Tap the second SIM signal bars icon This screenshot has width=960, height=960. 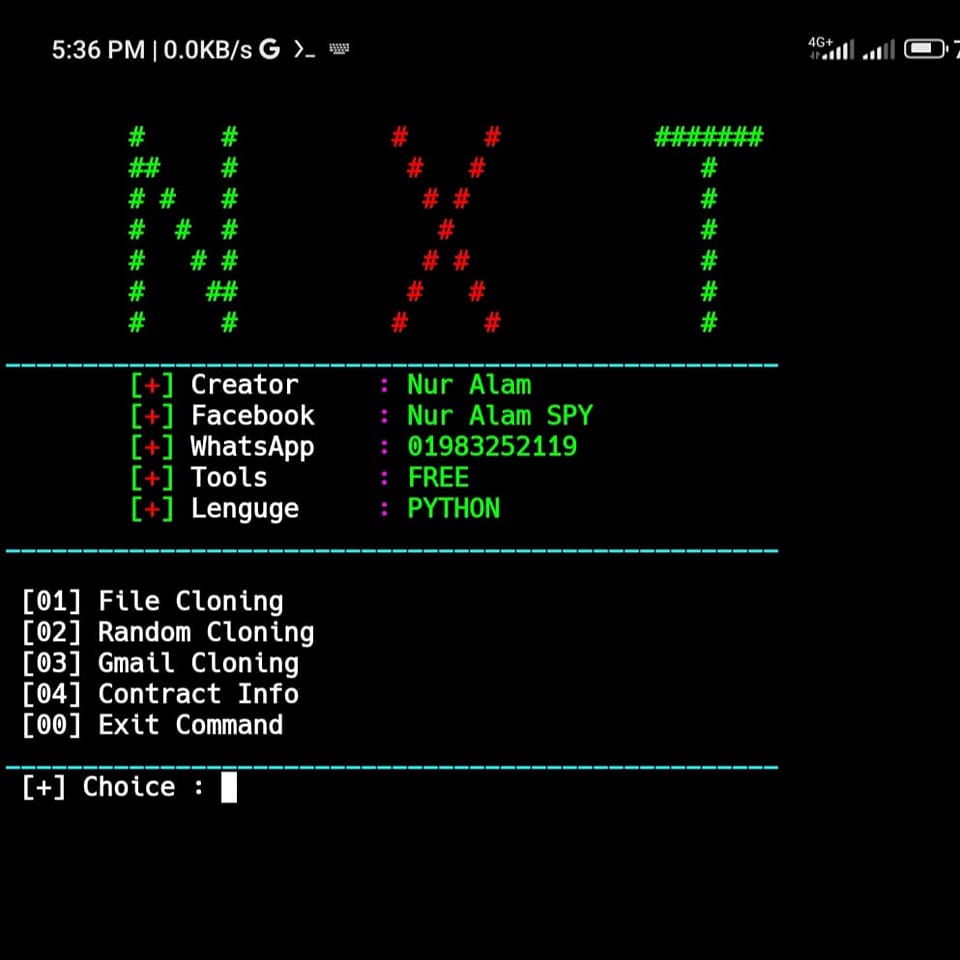(879, 50)
